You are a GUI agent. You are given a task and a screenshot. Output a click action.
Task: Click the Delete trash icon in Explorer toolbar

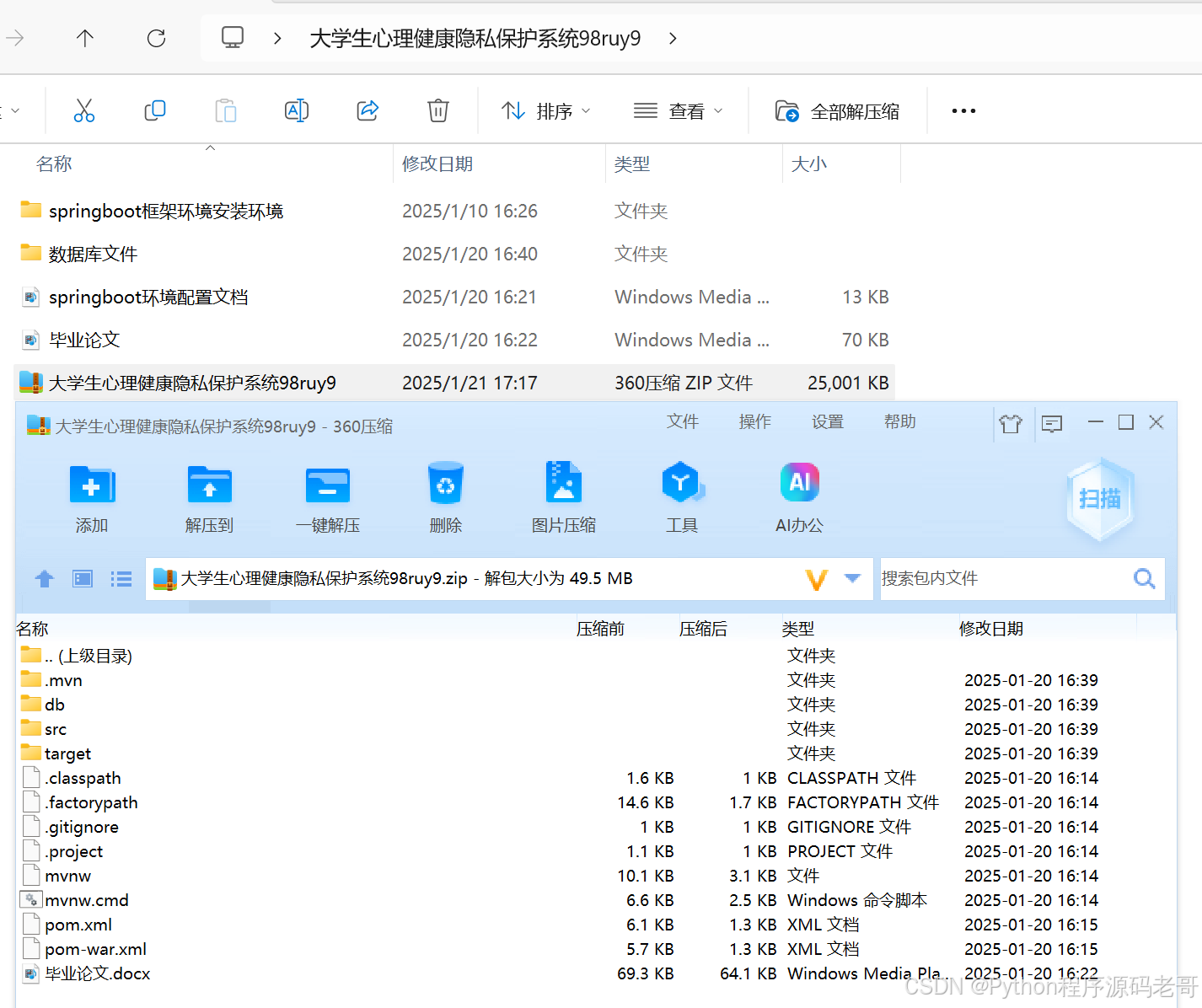pos(438,110)
